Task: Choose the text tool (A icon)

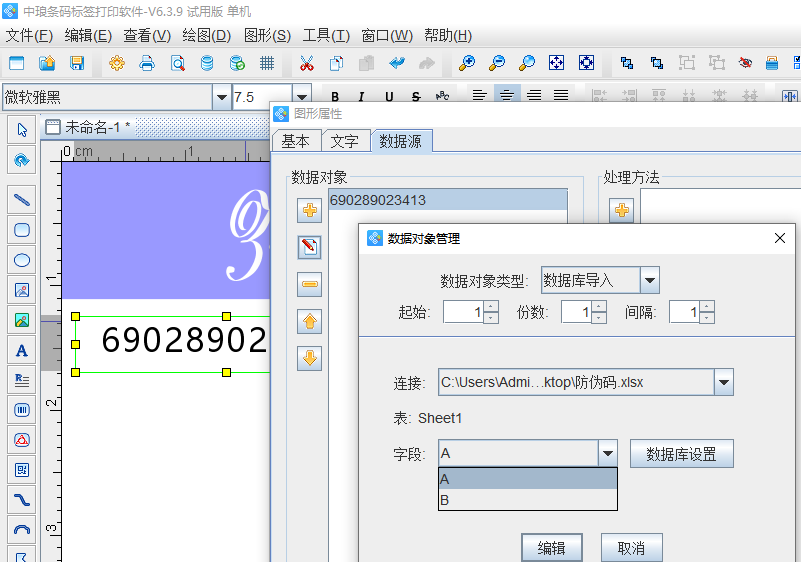Action: coord(21,350)
